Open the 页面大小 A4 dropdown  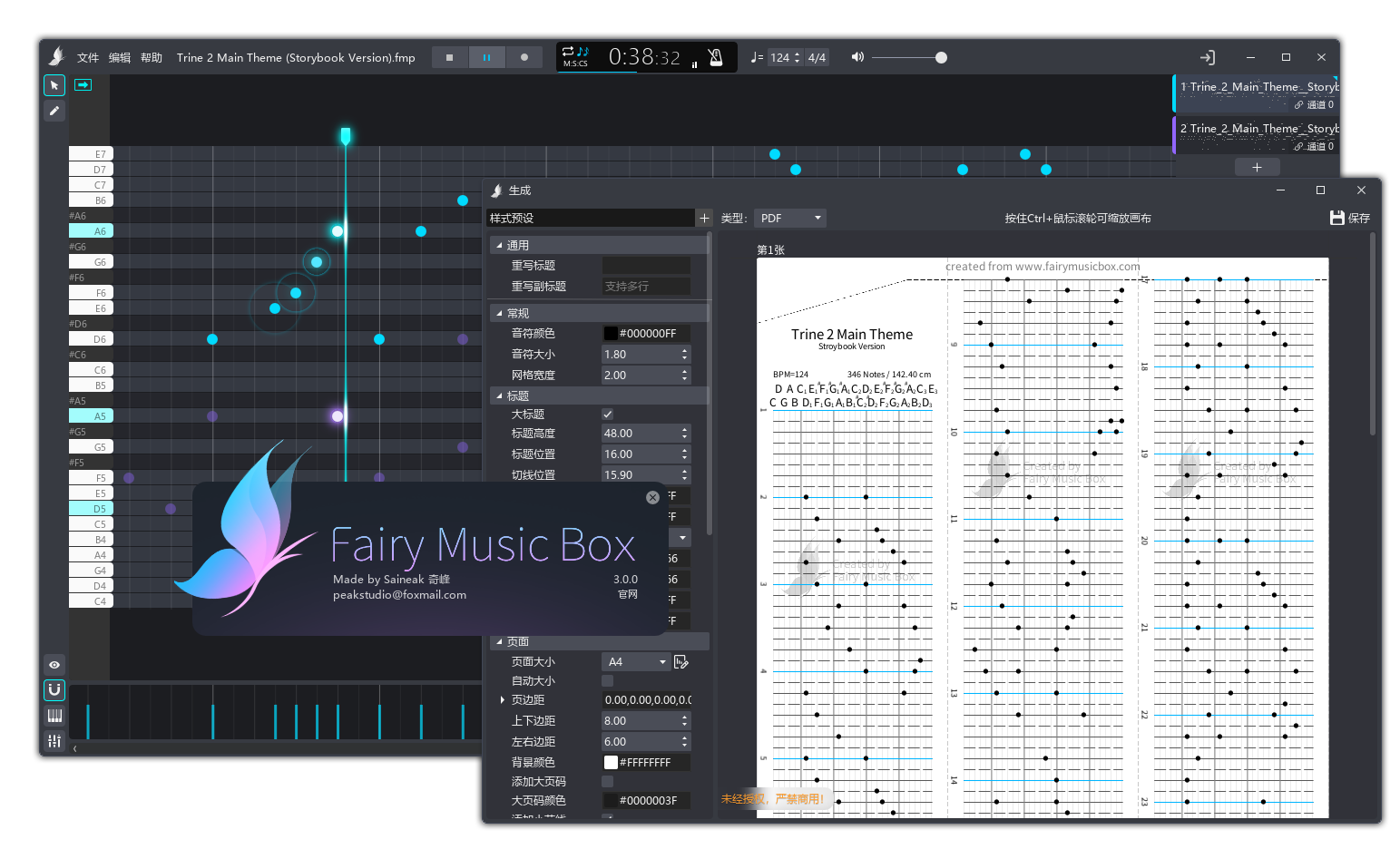tap(636, 662)
